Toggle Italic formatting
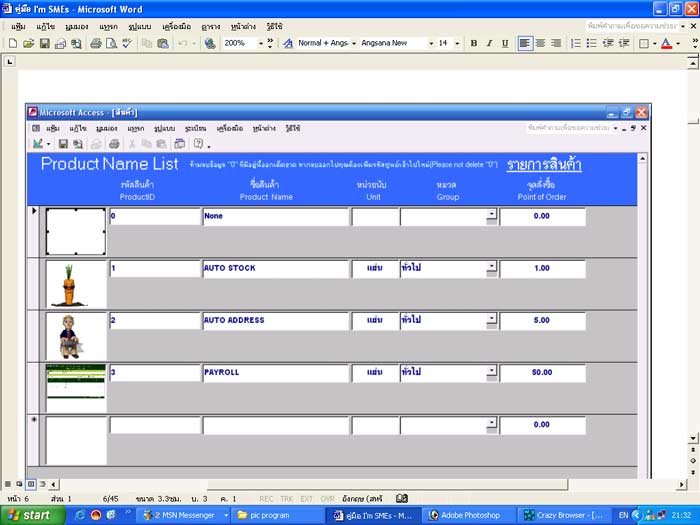This screenshot has width=700, height=525. click(489, 44)
